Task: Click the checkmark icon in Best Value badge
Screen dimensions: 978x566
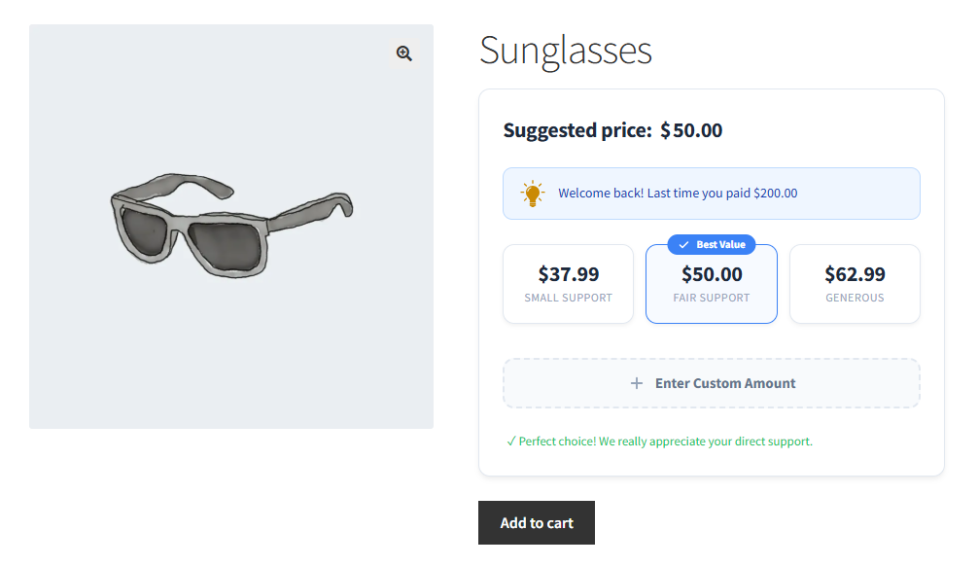Action: pos(684,245)
